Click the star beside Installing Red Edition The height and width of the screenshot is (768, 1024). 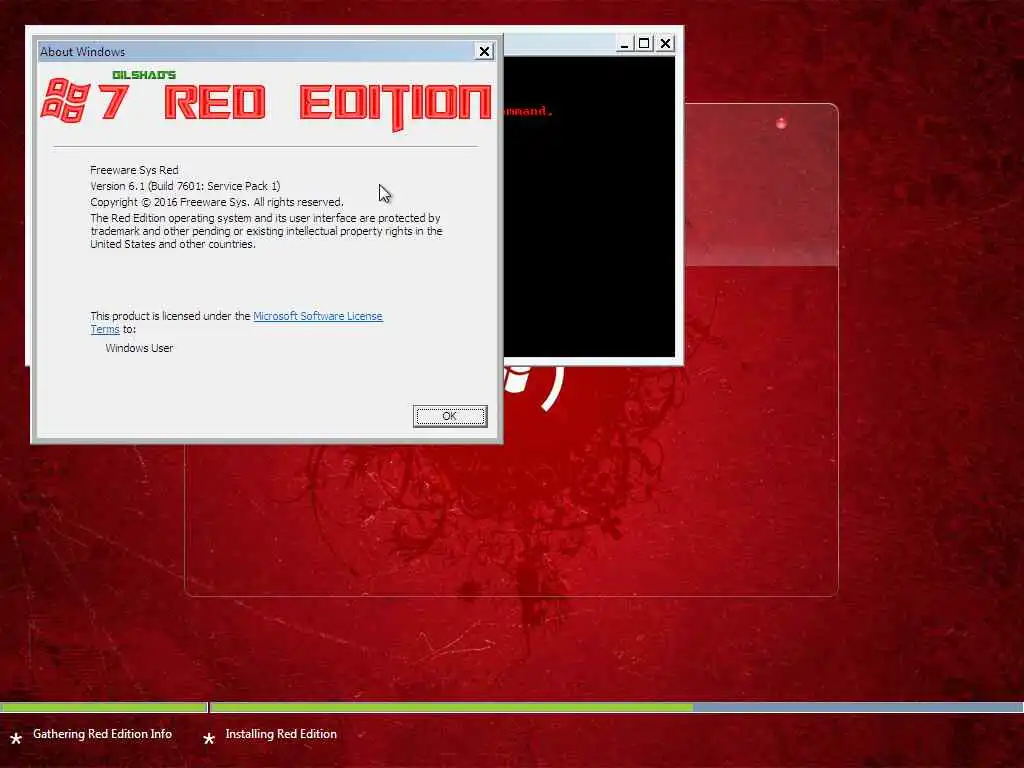(209, 739)
